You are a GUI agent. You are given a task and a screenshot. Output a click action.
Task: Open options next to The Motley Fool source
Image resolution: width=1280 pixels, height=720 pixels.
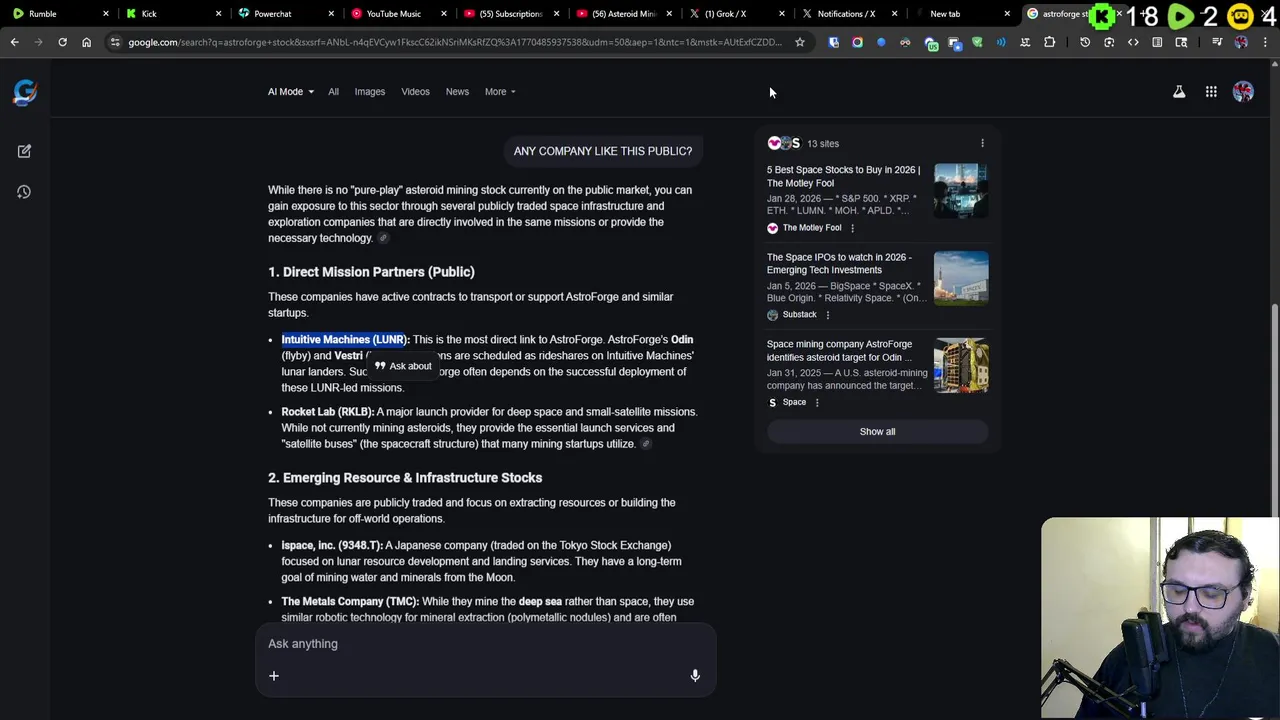click(x=852, y=228)
